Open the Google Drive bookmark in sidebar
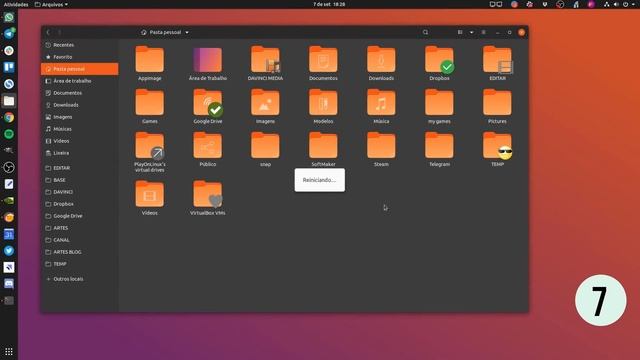The width and height of the screenshot is (640, 360). tap(80, 216)
